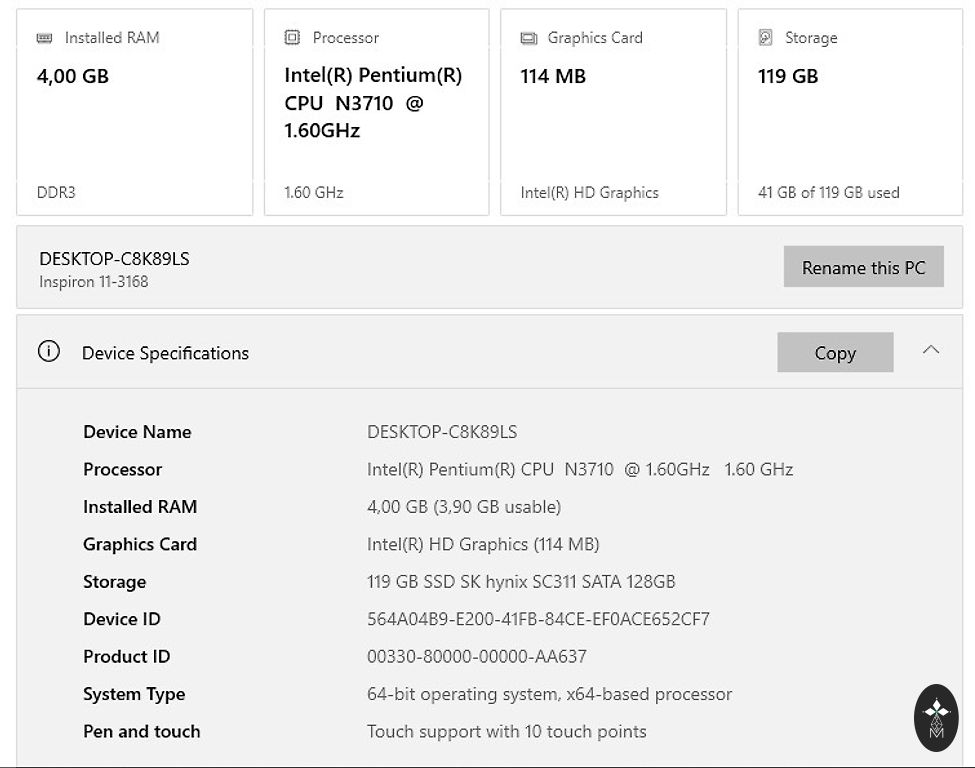Copy the device specifications

[834, 353]
